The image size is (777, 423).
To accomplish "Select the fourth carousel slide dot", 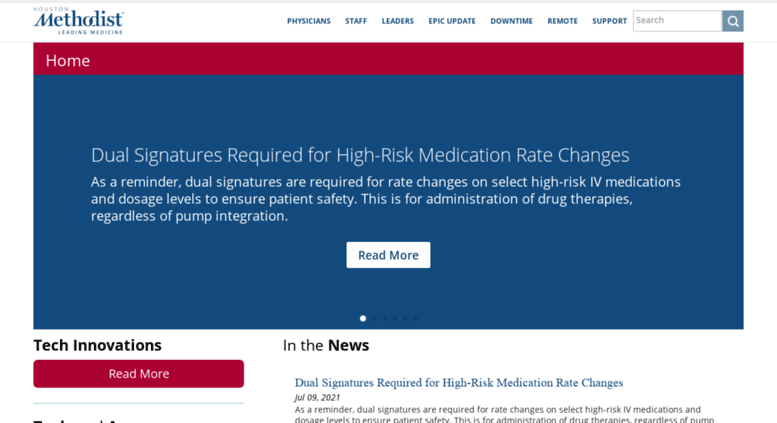I will 394,318.
